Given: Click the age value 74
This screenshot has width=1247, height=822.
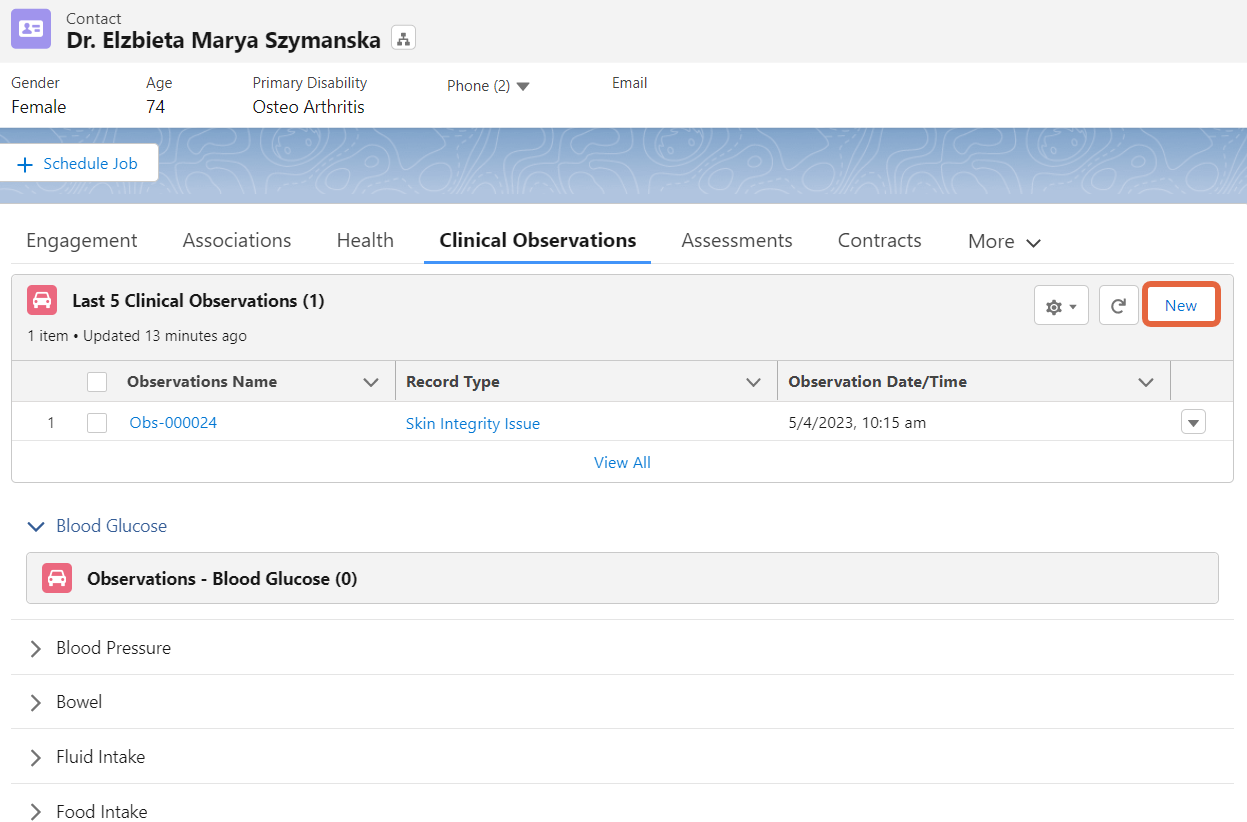Looking at the screenshot, I should (155, 107).
